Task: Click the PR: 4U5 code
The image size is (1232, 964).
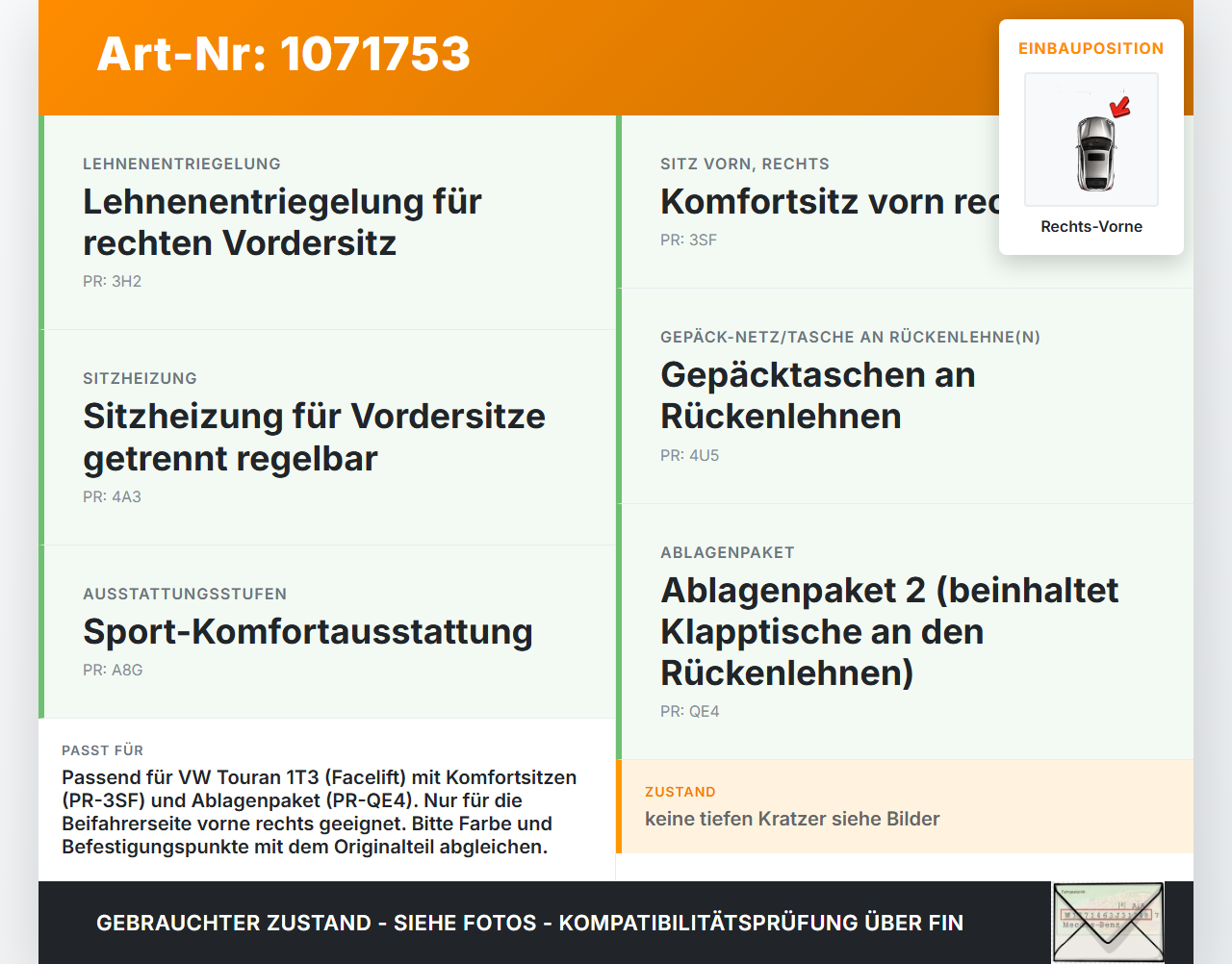Action: [x=689, y=455]
